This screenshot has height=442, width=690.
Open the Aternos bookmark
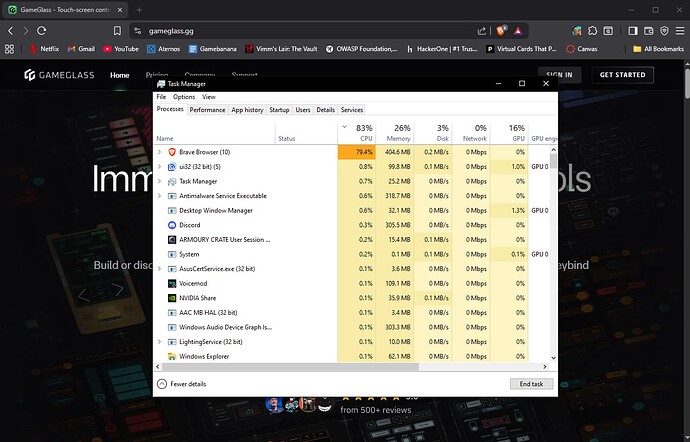164,49
